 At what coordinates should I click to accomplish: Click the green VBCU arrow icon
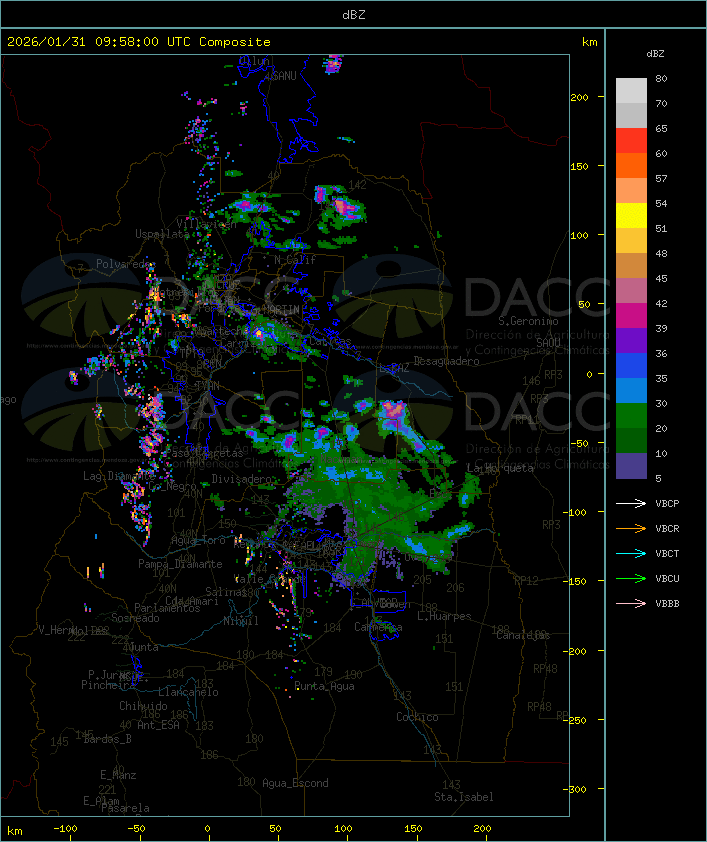coord(631,578)
